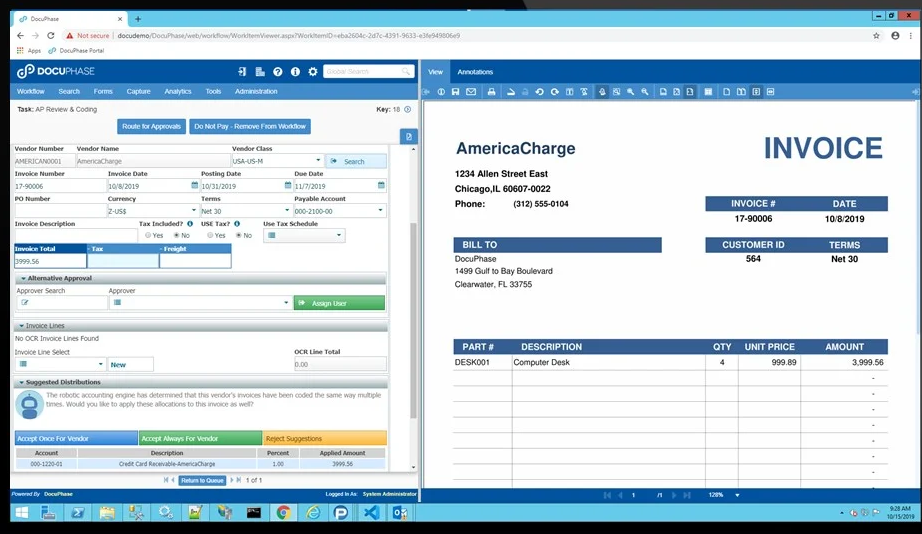The image size is (922, 534).
Task: Collapse the Alternative Approval section
Action: pyautogui.click(x=24, y=278)
